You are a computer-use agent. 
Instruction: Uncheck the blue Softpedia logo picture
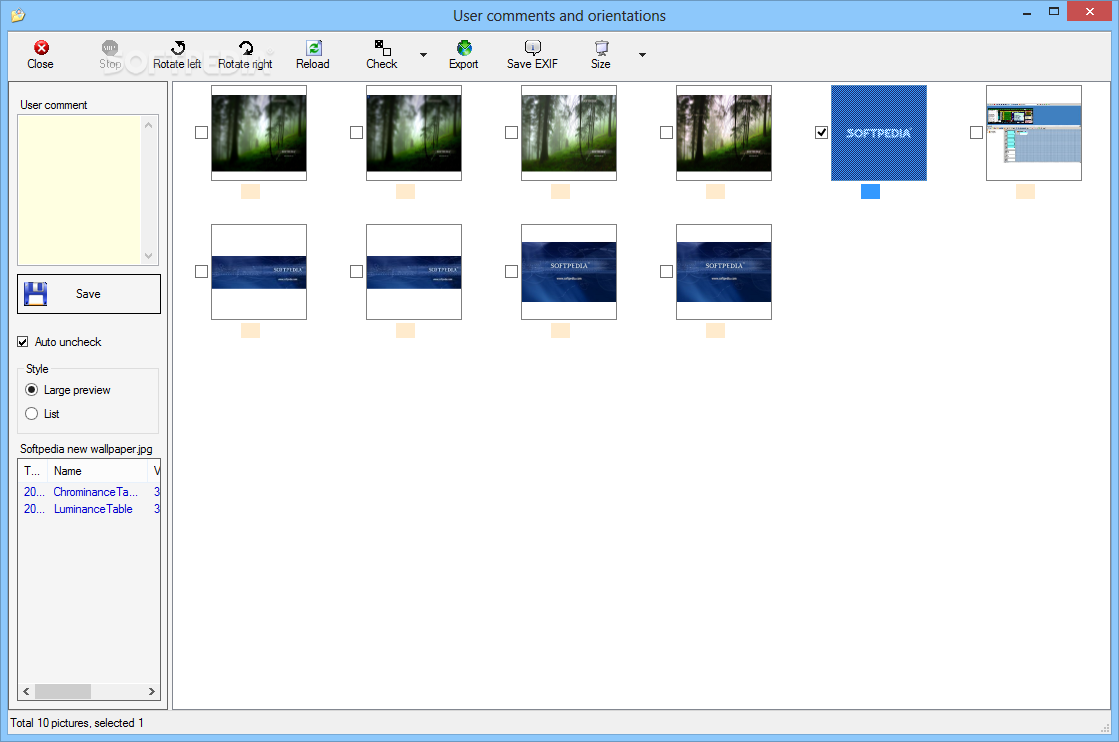(821, 133)
